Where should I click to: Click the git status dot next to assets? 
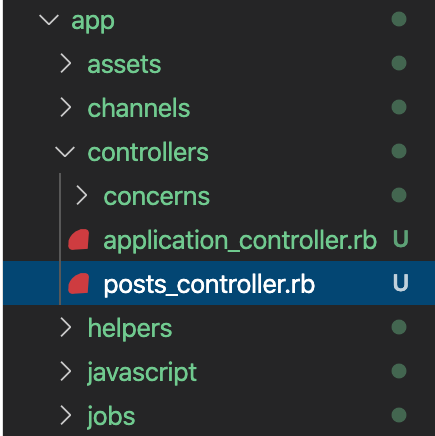click(399, 63)
